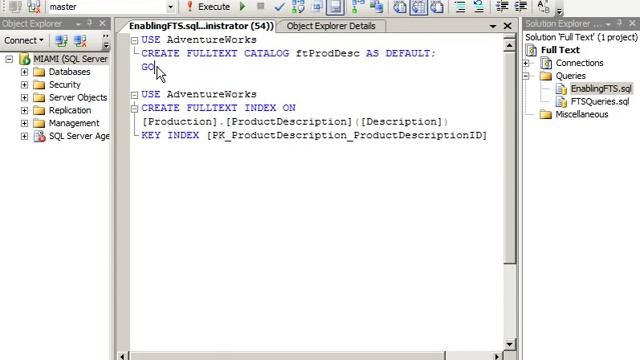640x360 pixels.
Task: Select EnablingFTS.sql in Solution Explorer
Action: point(601,89)
